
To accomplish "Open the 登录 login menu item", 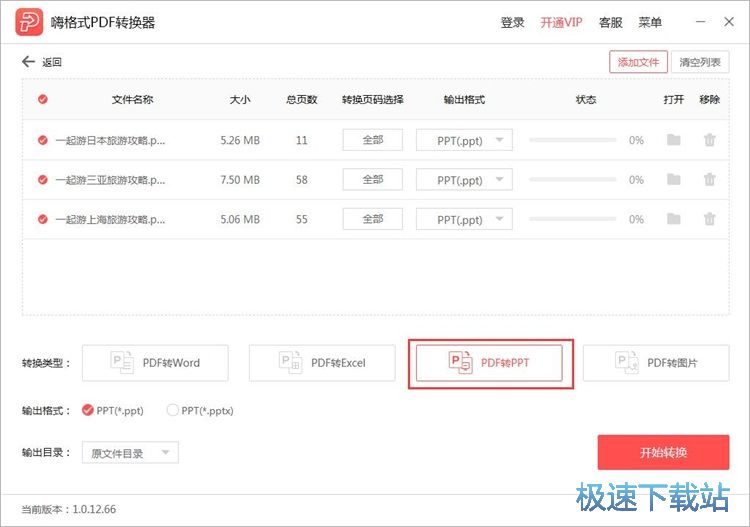I will pos(512,22).
